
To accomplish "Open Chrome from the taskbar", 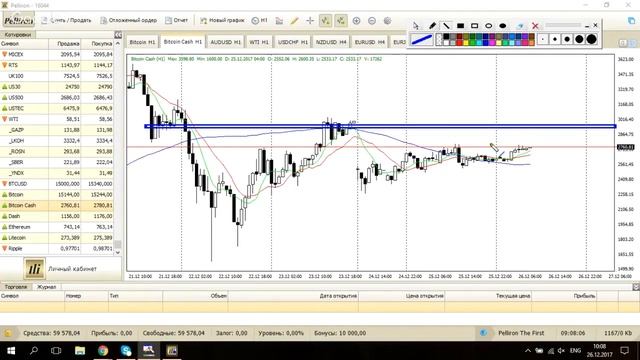I will (x=103, y=351).
